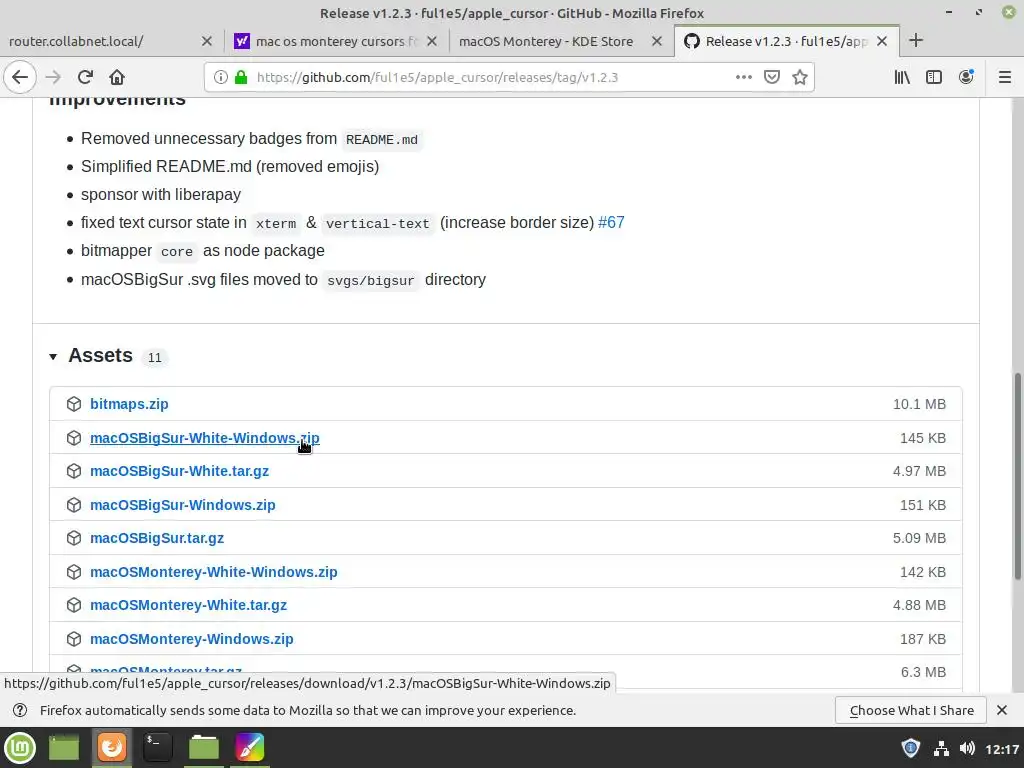Close the mac os monterey cursors tab
Viewport: 1024px width, 768px height.
tap(432, 41)
